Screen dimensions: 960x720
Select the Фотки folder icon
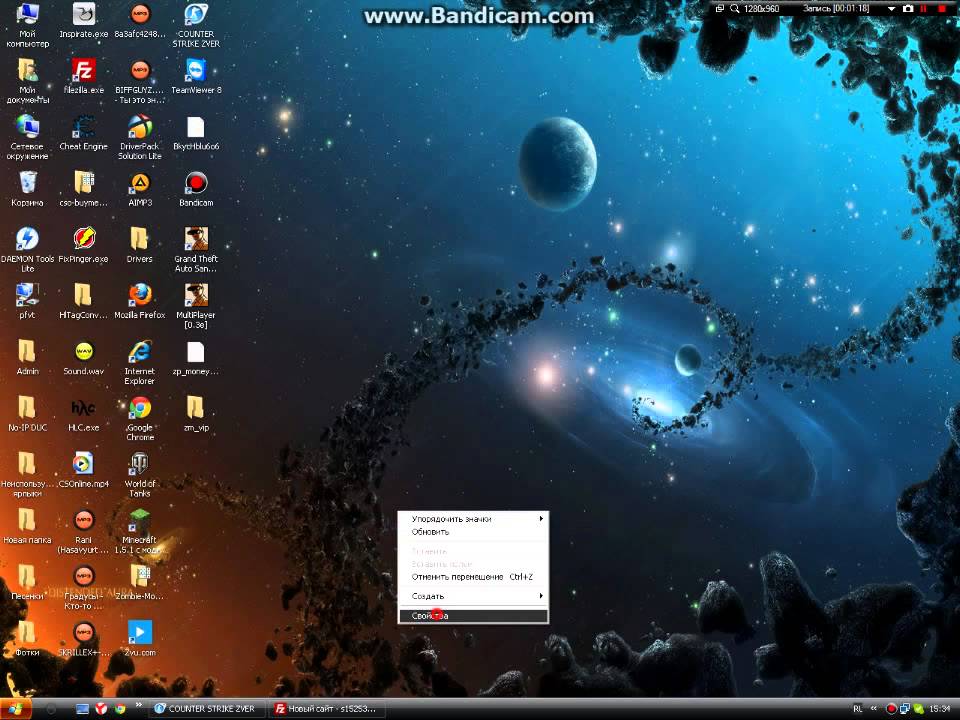[28, 638]
